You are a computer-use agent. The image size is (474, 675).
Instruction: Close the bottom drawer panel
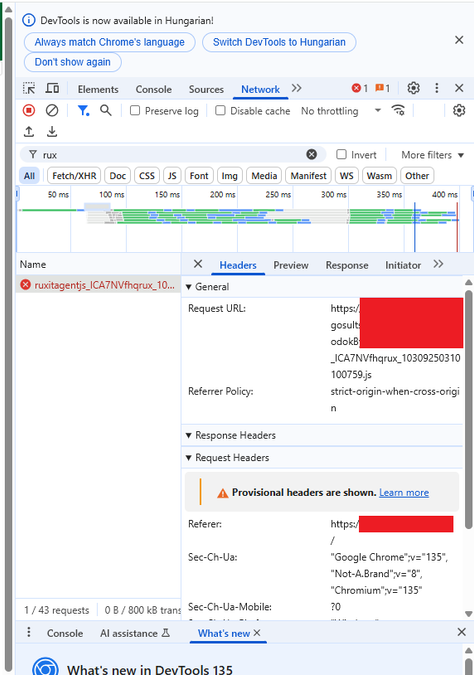(x=462, y=632)
